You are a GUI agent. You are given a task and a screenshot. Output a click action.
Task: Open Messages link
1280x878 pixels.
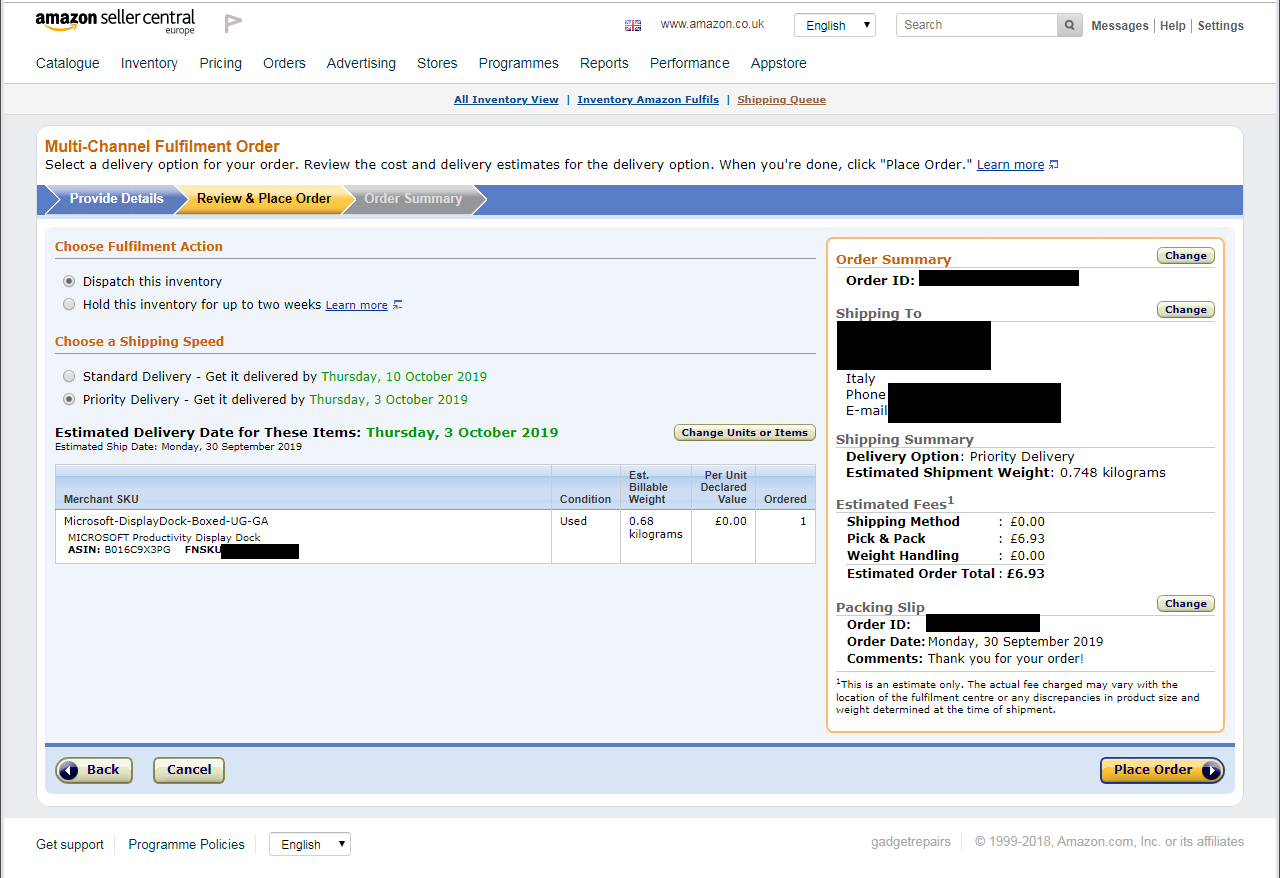point(1120,26)
